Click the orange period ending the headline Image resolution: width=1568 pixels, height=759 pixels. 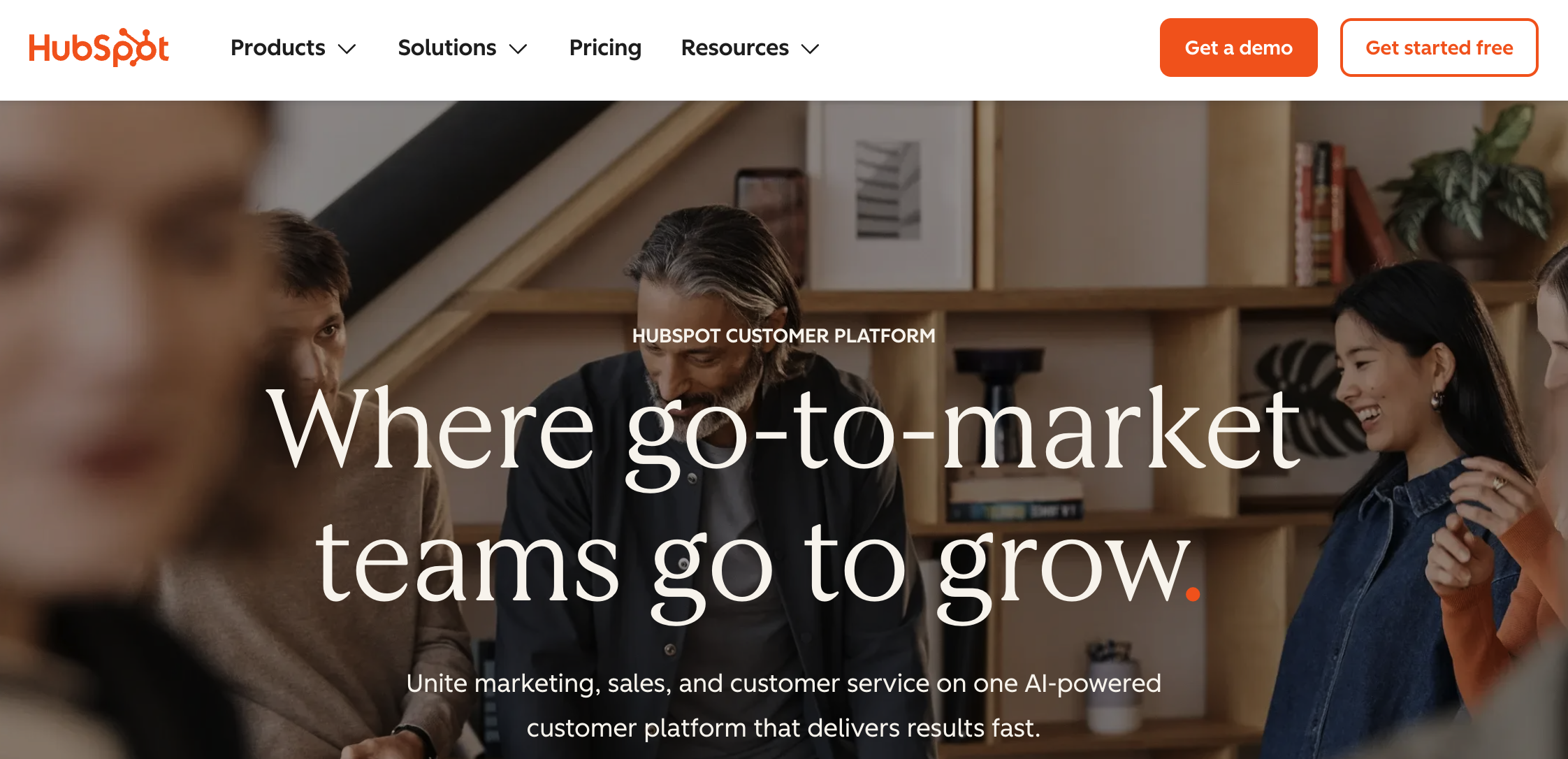tap(1193, 594)
